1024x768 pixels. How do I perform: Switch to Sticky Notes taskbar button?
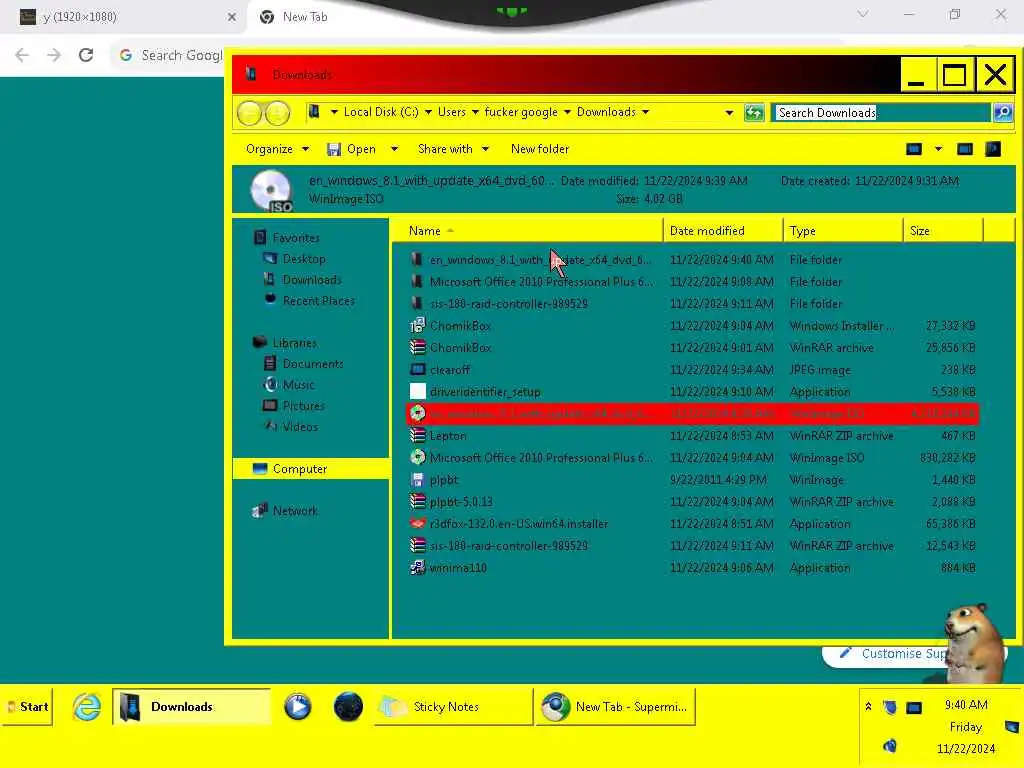454,707
